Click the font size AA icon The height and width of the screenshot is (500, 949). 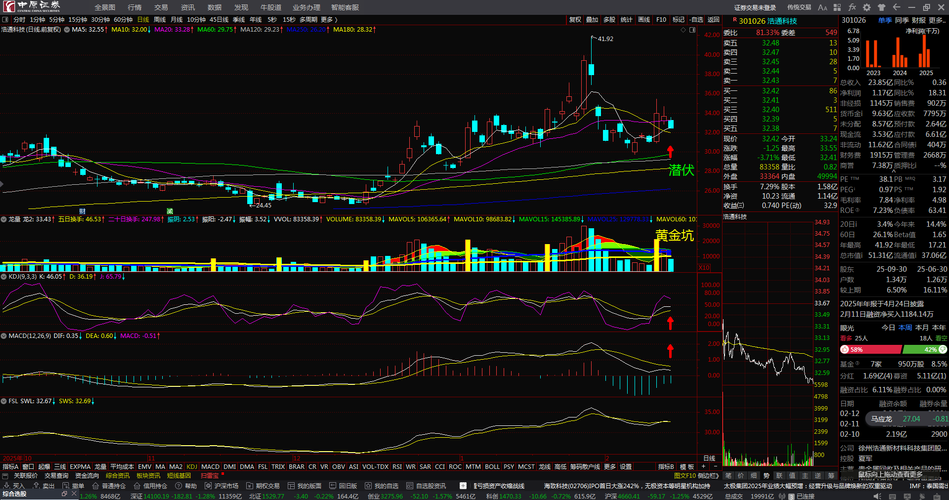tap(822, 7)
